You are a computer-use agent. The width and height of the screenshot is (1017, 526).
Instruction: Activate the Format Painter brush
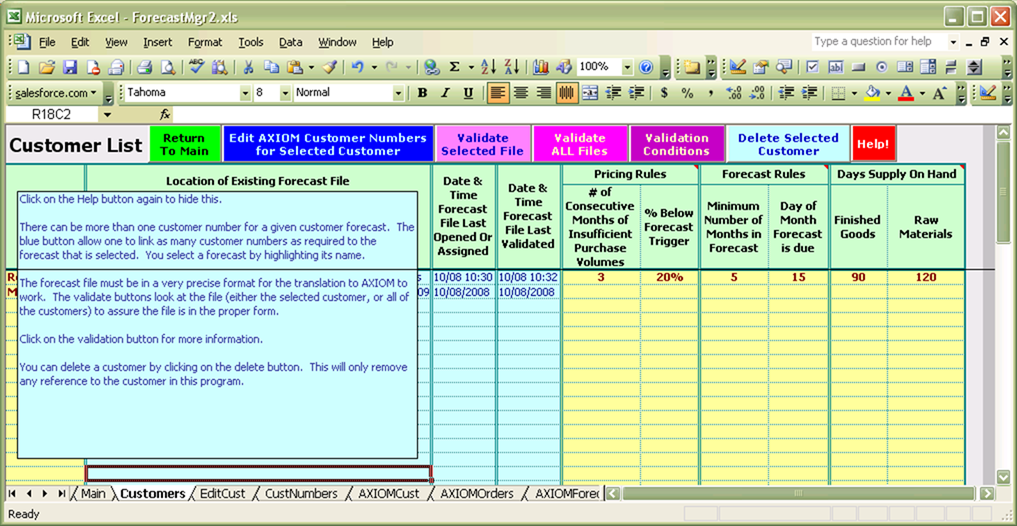click(x=329, y=67)
